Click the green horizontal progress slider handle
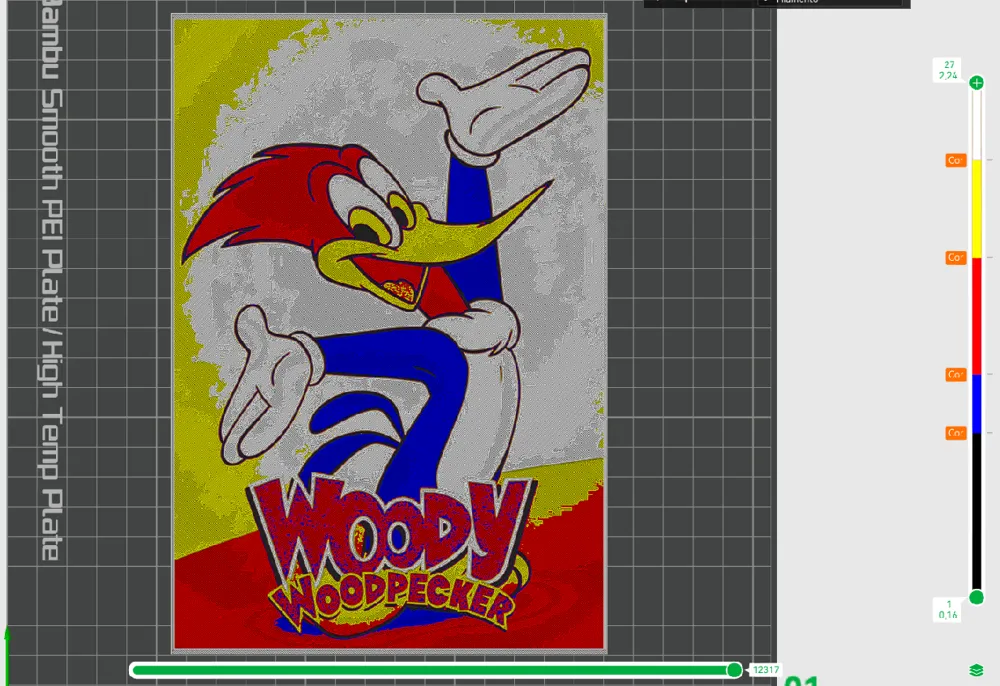 [x=735, y=670]
